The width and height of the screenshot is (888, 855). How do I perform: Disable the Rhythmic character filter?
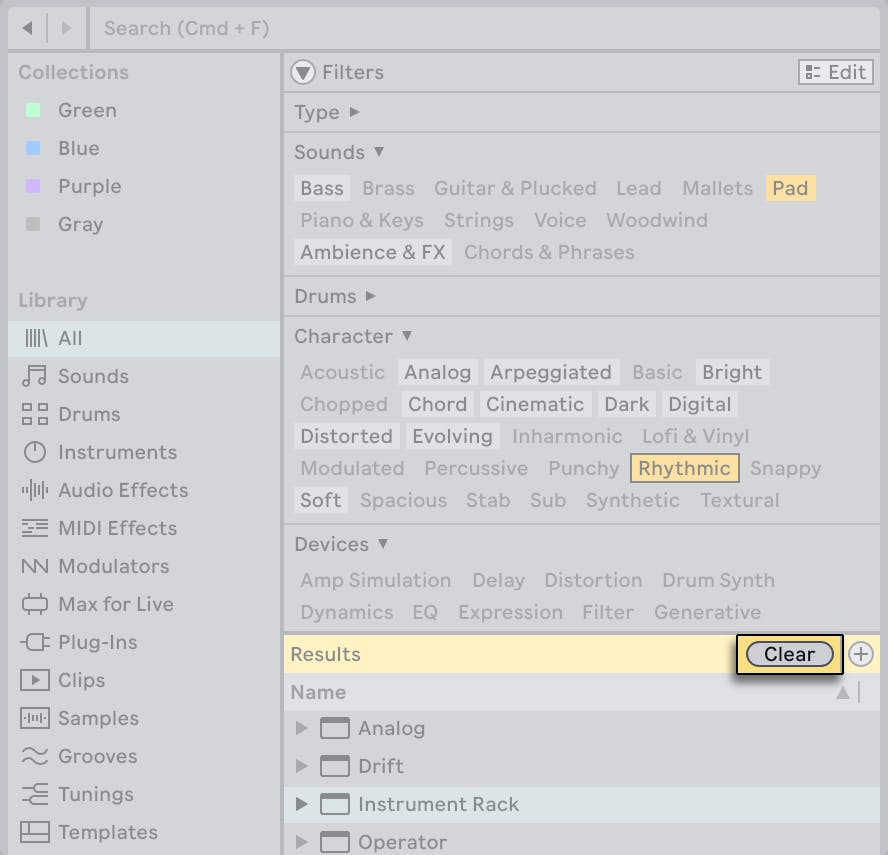(x=684, y=468)
